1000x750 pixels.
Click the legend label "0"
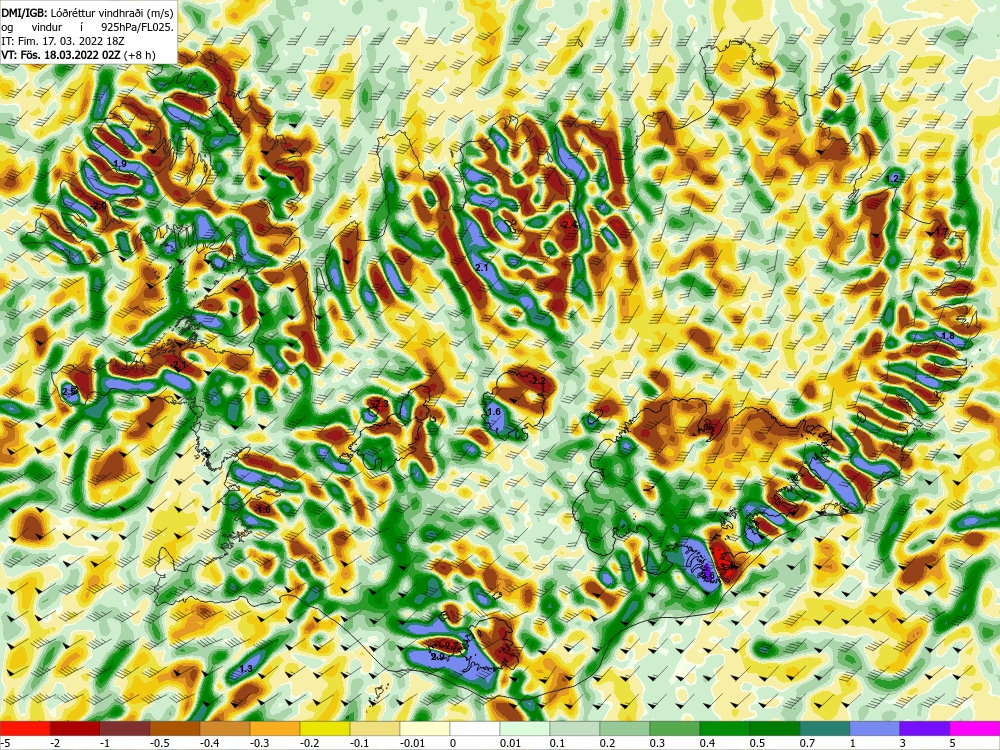[453, 743]
